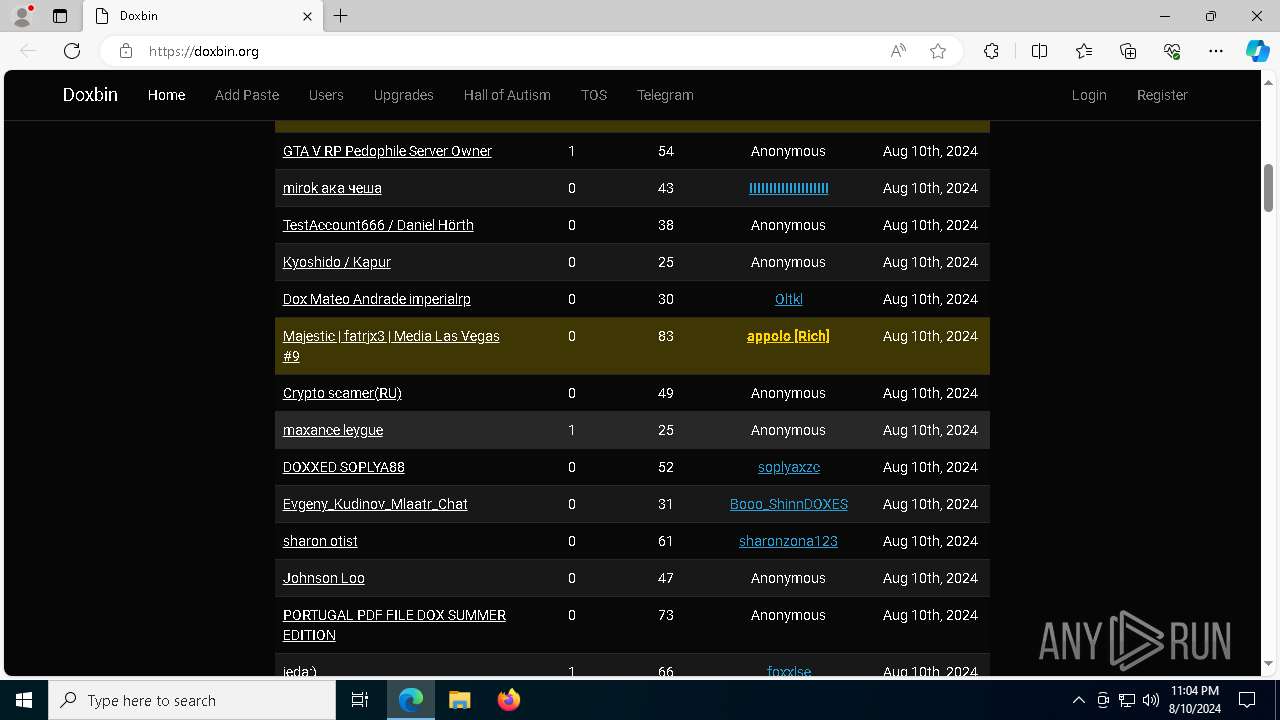Click the Doxbin site logo
Image resolution: width=1280 pixels, height=720 pixels.
tap(90, 95)
